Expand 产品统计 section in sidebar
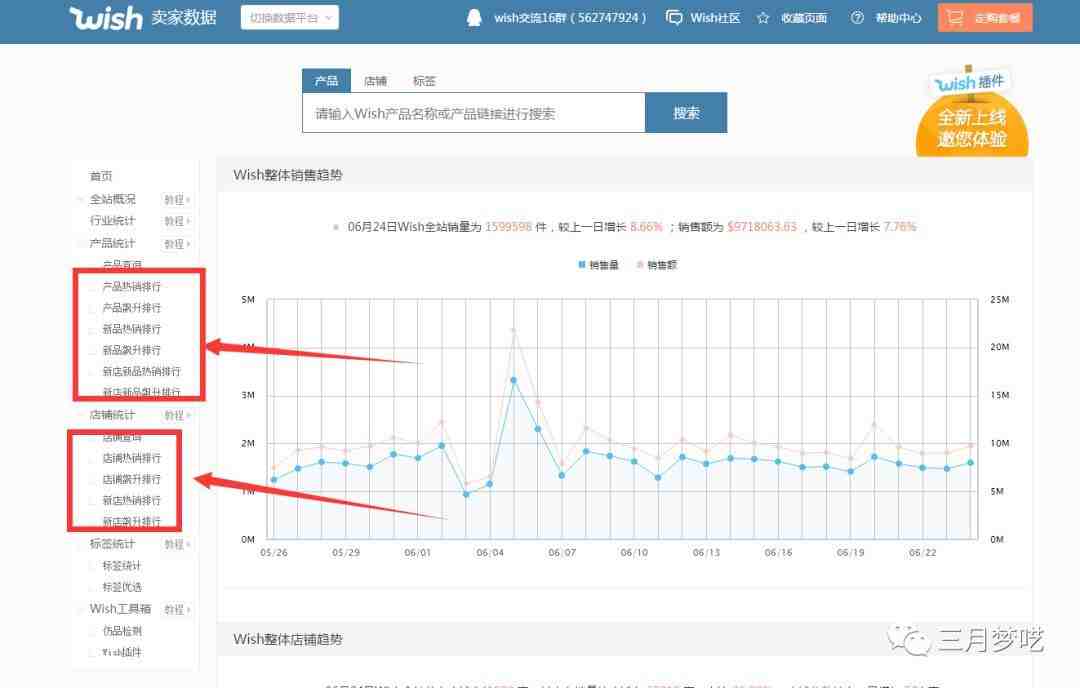1080x688 pixels. [112, 243]
